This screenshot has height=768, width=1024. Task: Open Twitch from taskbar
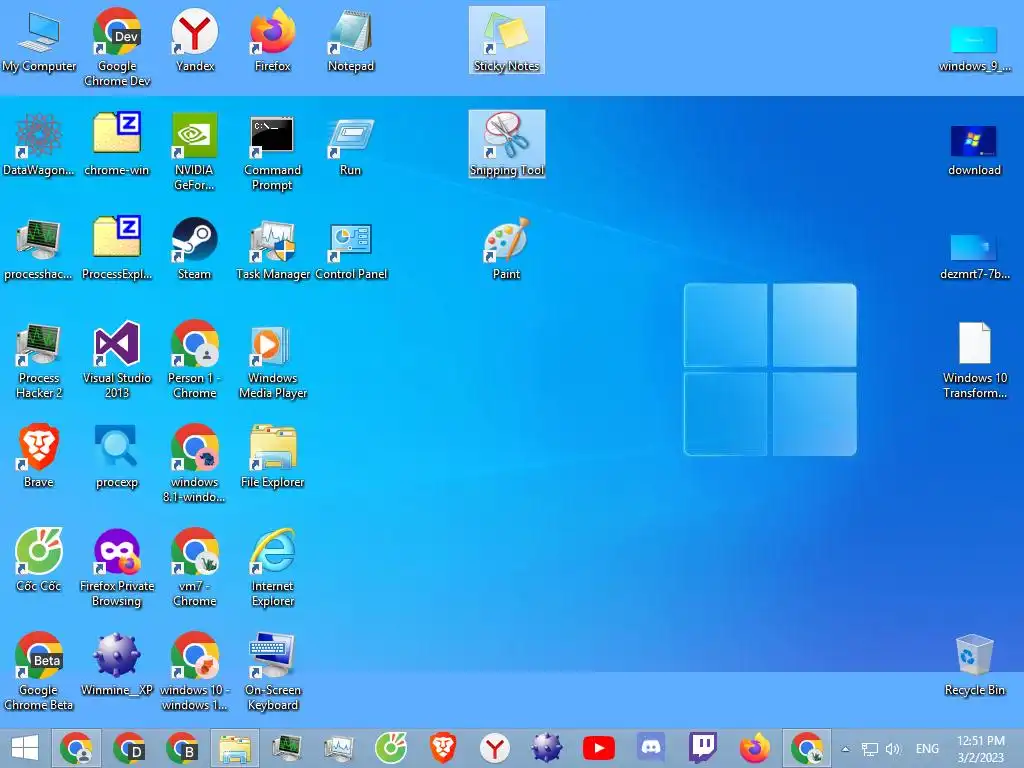coord(703,748)
